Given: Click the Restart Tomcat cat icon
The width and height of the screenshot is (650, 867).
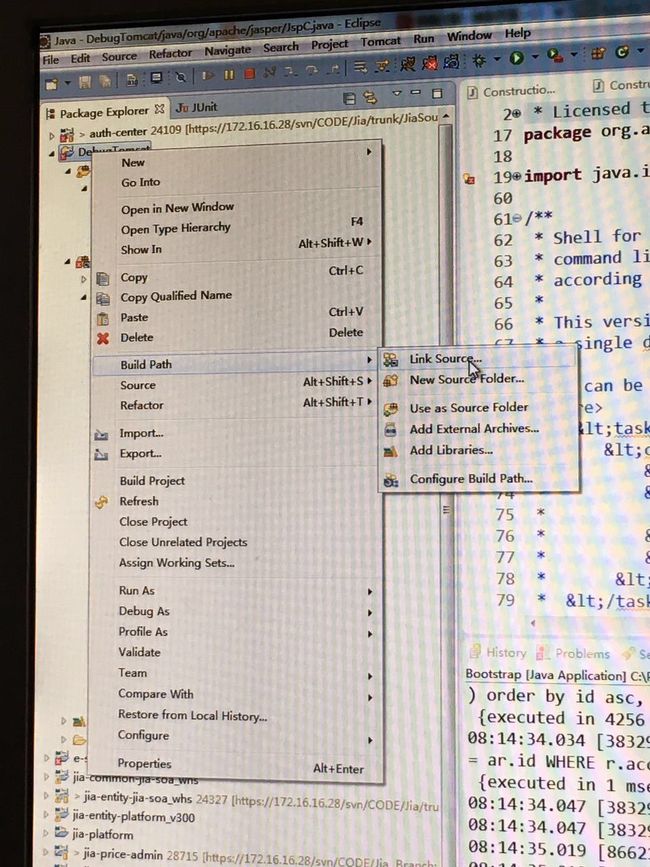Looking at the screenshot, I should [452, 61].
